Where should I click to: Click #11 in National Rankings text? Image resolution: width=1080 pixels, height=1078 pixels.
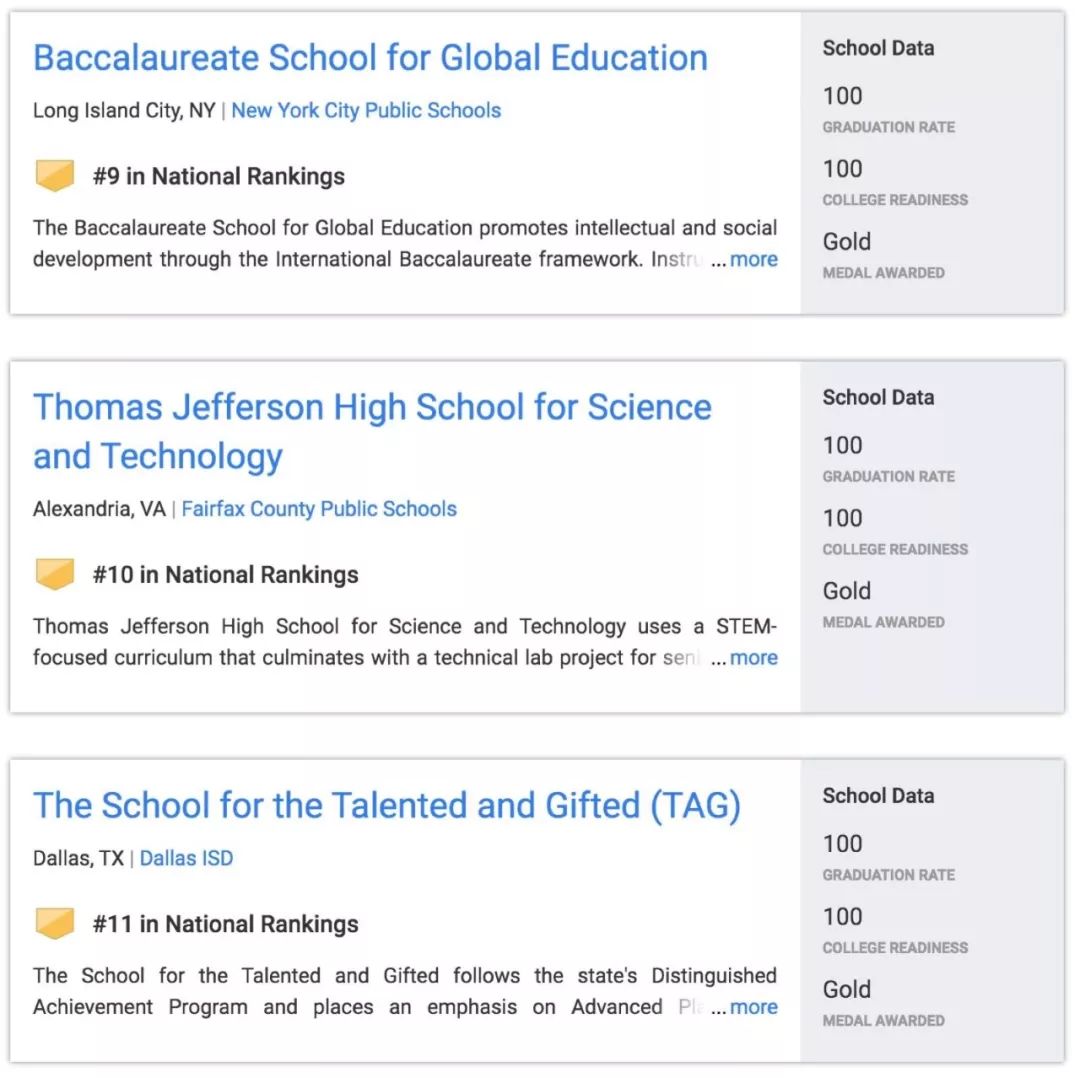[226, 924]
